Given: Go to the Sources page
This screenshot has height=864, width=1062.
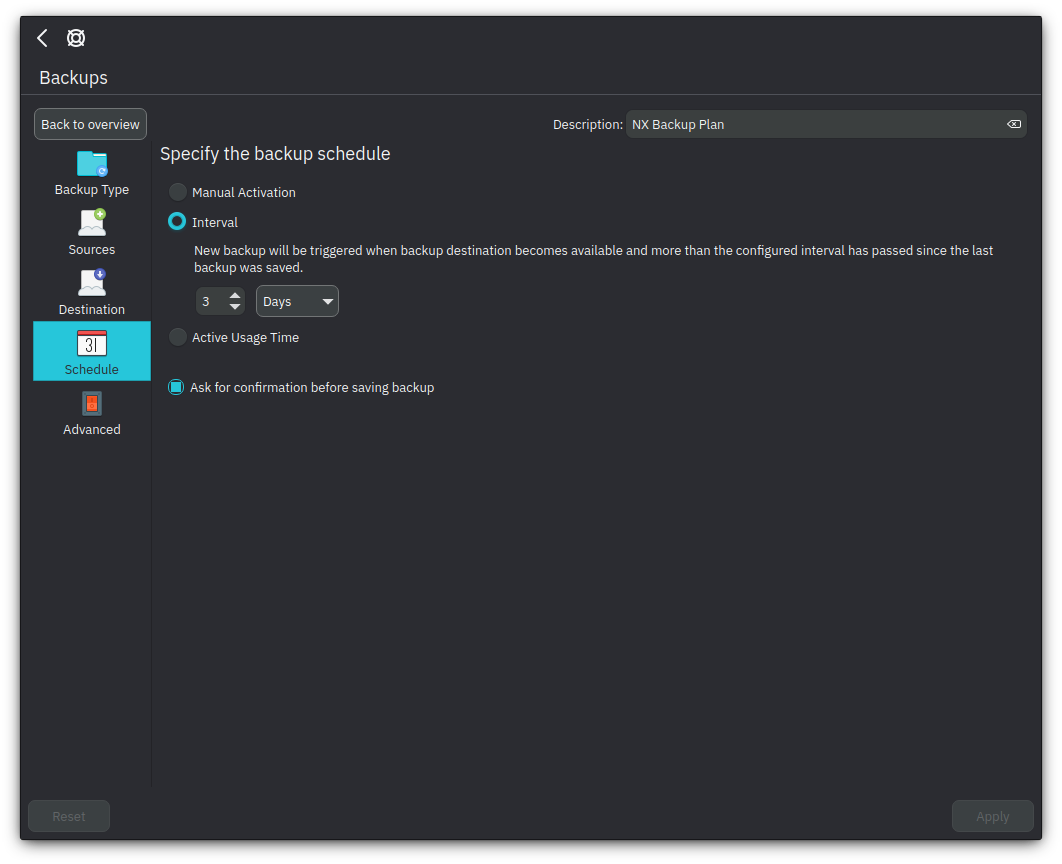Looking at the screenshot, I should (x=92, y=233).
